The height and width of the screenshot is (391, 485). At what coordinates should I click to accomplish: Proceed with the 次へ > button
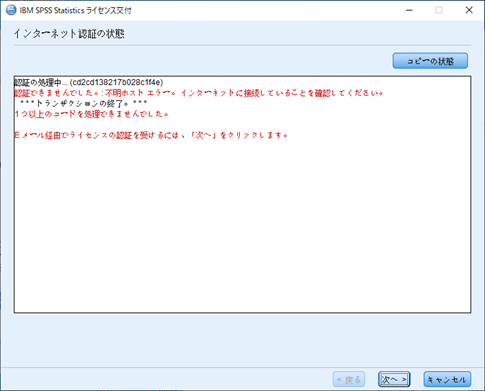[394, 379]
